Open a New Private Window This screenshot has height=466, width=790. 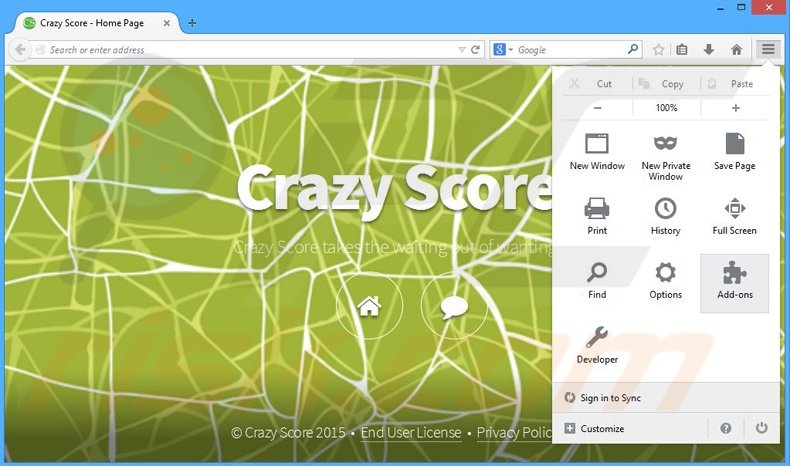pyautogui.click(x=666, y=158)
